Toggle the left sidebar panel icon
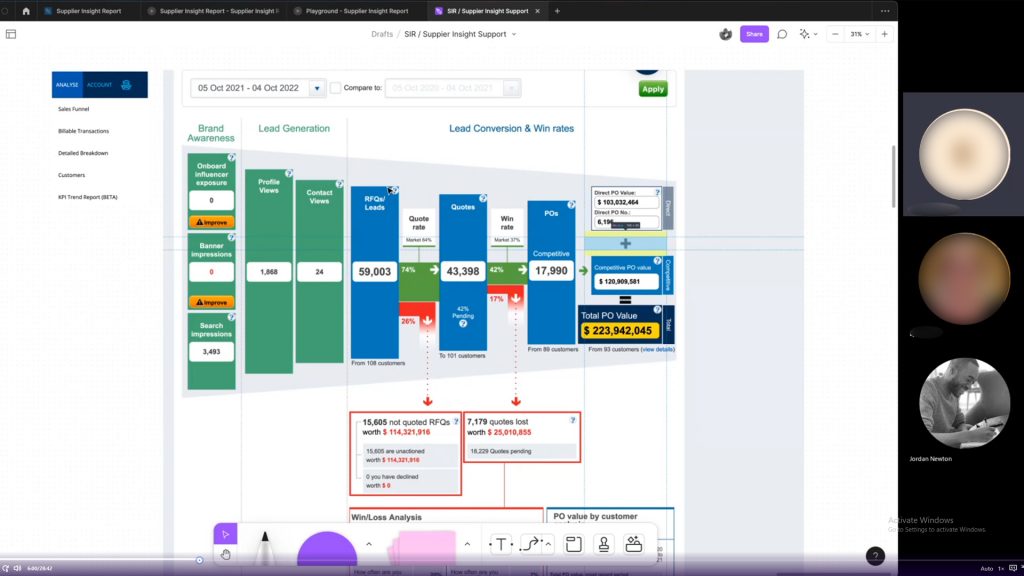This screenshot has width=1024, height=576. point(11,34)
